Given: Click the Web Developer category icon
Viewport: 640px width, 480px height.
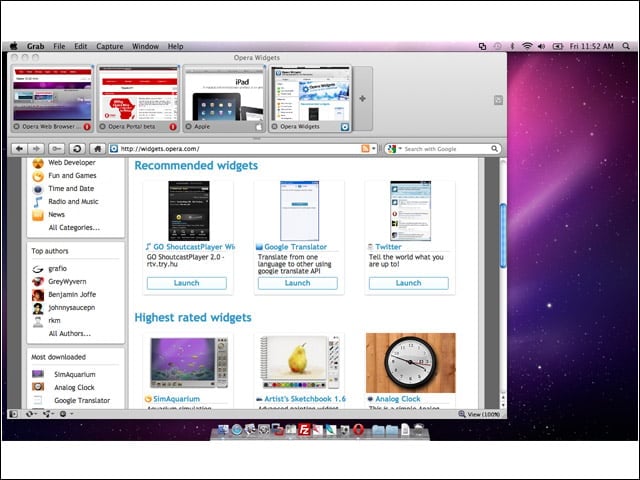Looking at the screenshot, I should coord(38,163).
